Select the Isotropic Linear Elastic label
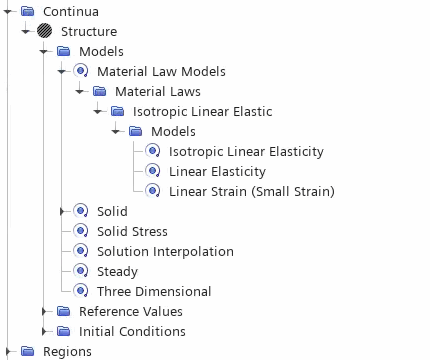 (203, 112)
